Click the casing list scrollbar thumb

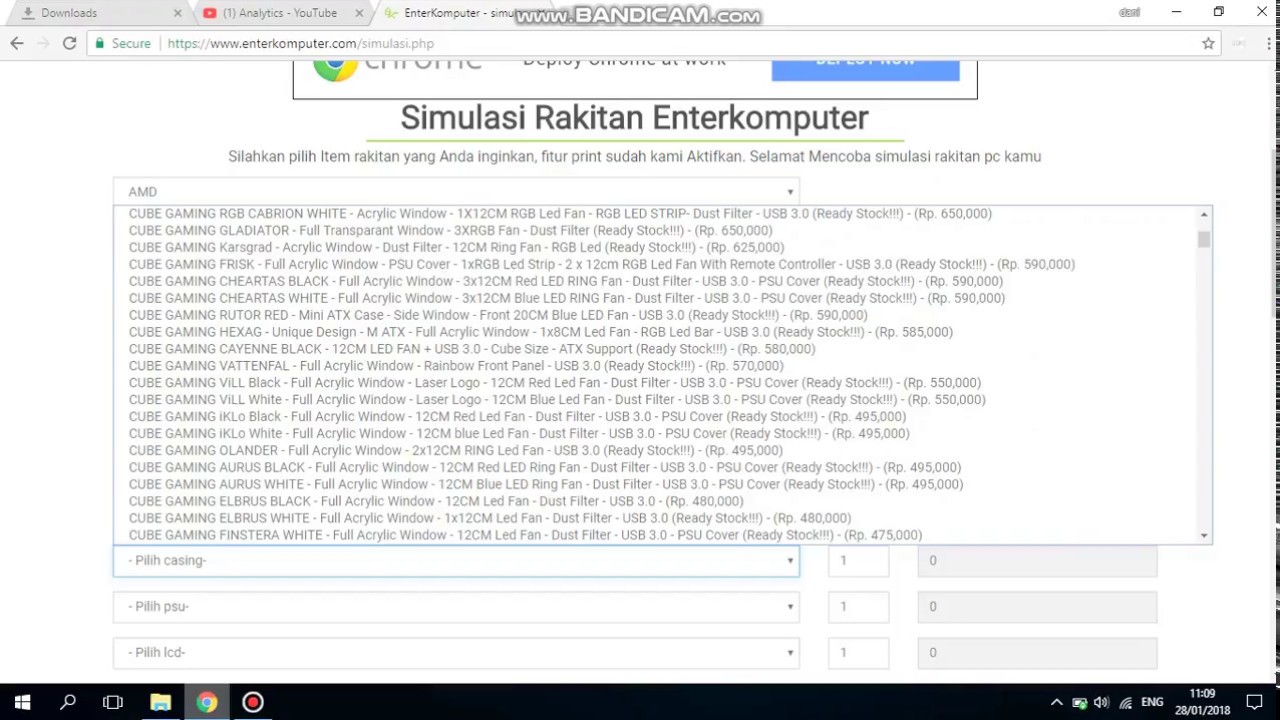(x=1204, y=239)
